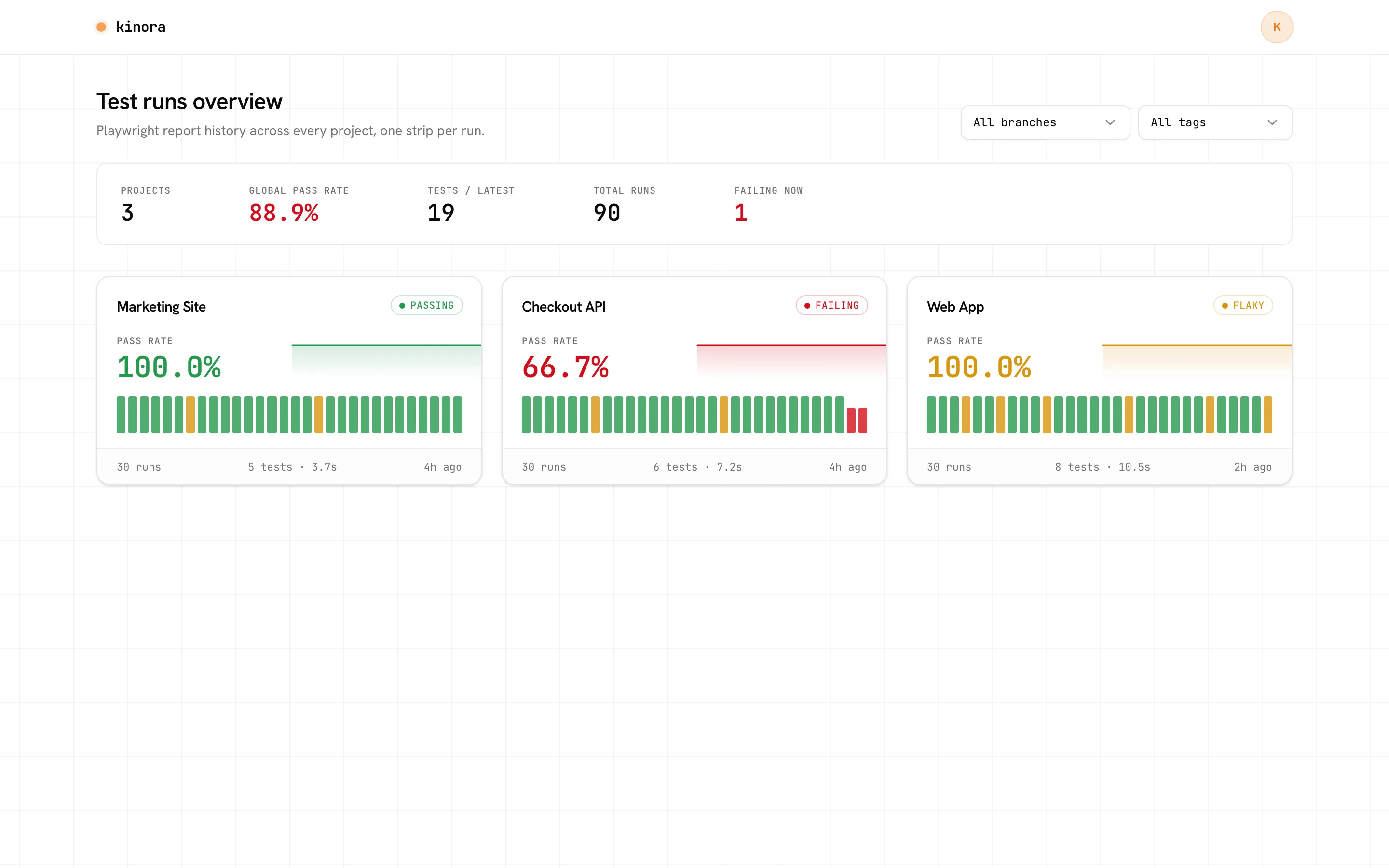Click the FLAKY status badge
This screenshot has height=868, width=1389.
coord(1243,305)
